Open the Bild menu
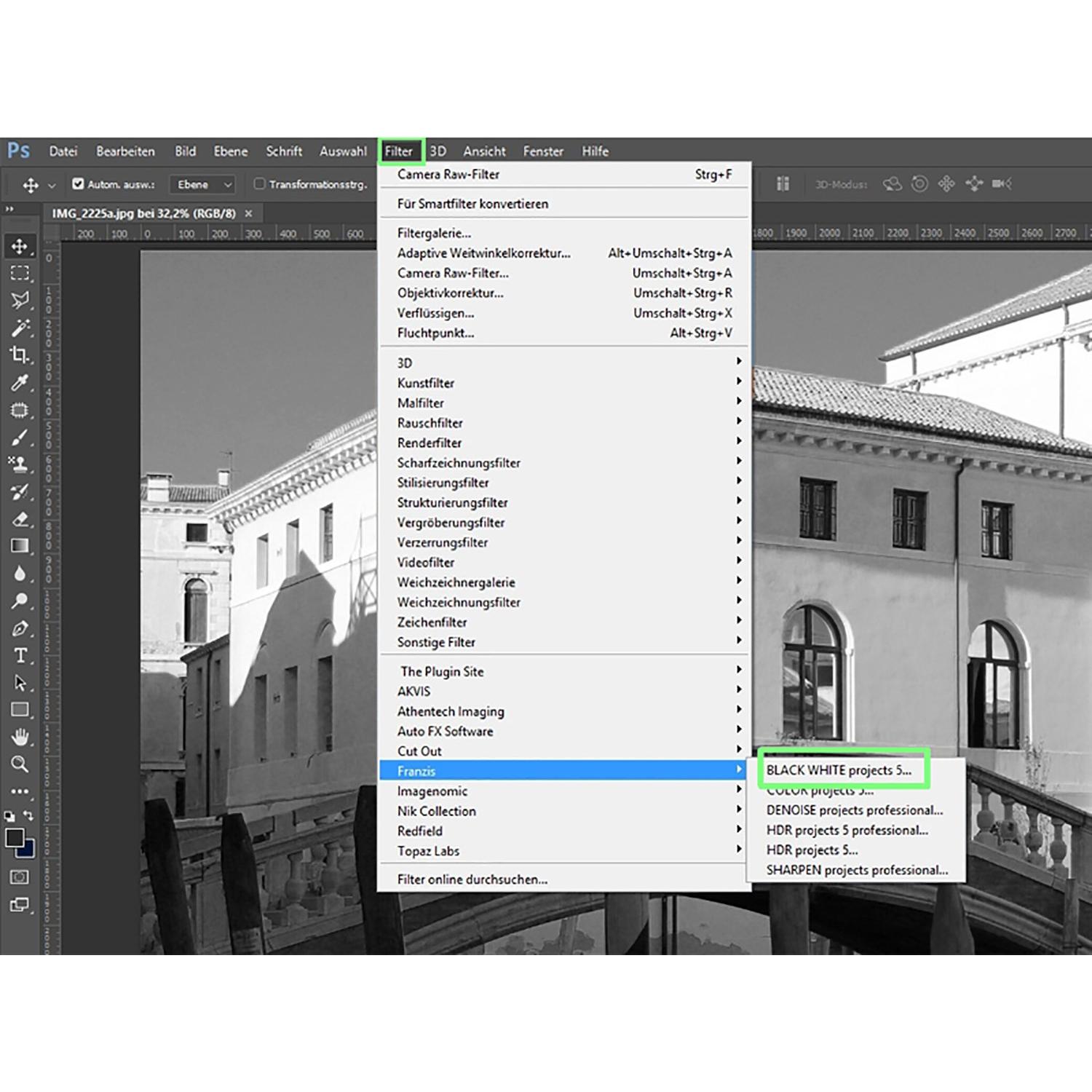 pyautogui.click(x=185, y=151)
